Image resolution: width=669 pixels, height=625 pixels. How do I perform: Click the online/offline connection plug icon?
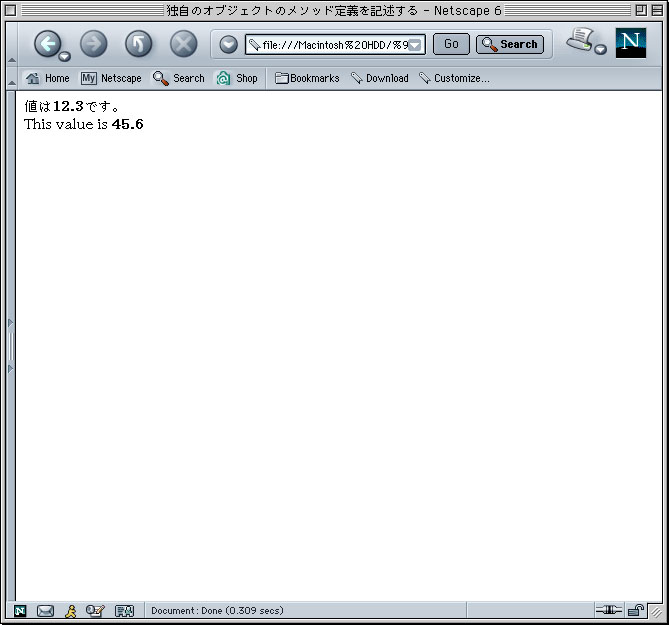[x=609, y=610]
